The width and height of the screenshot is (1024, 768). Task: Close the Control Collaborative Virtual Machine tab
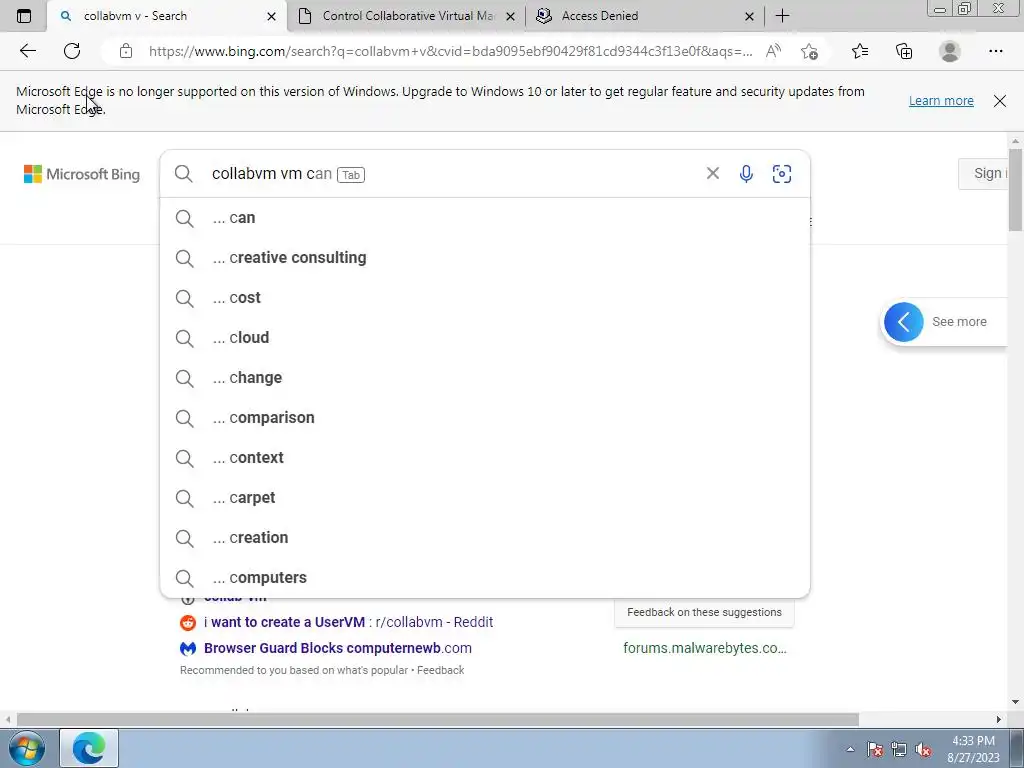point(511,16)
